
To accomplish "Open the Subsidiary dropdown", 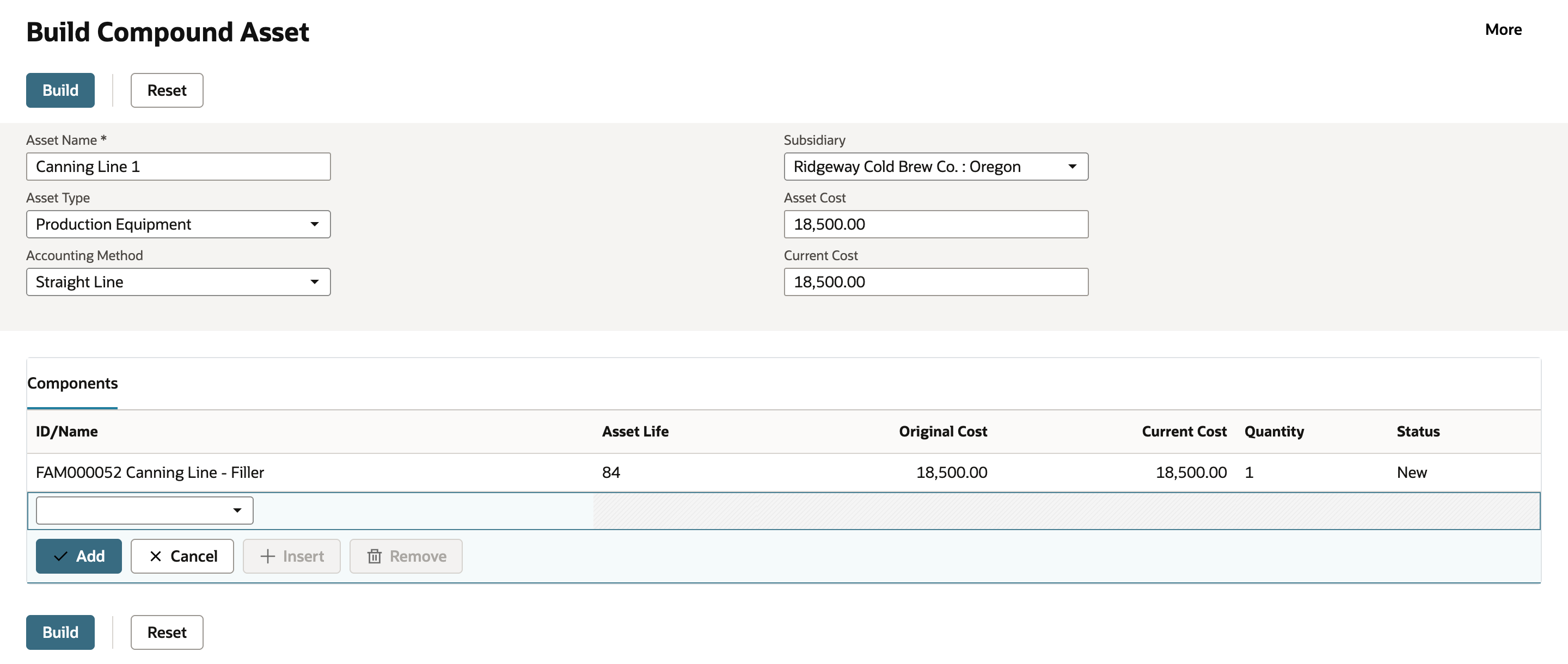I will (935, 166).
